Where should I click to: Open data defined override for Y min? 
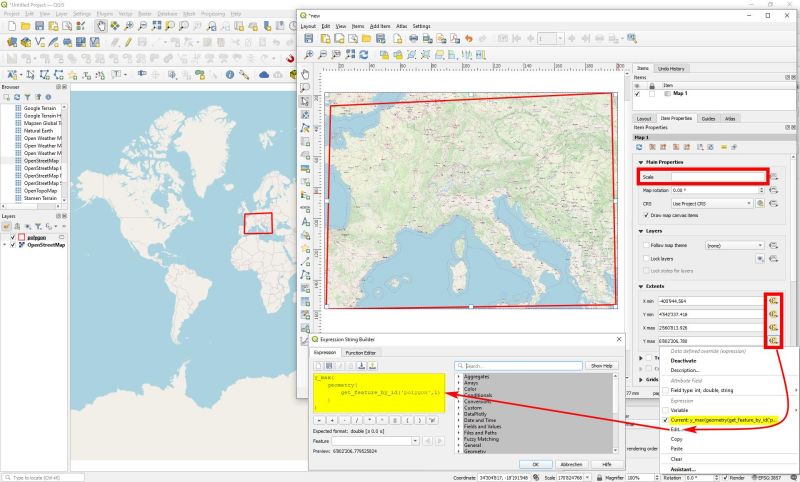coord(773,314)
